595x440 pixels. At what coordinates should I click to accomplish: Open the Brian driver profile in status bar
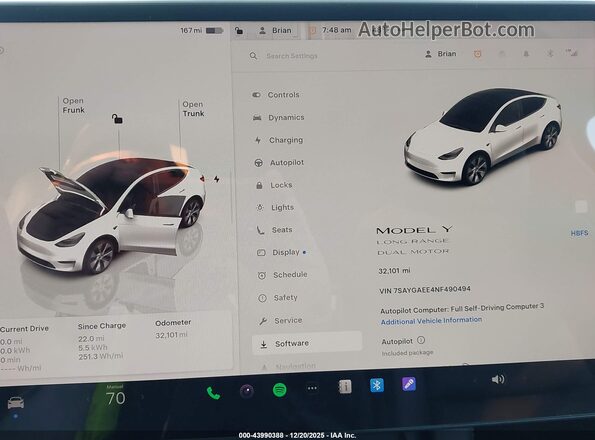[275, 30]
